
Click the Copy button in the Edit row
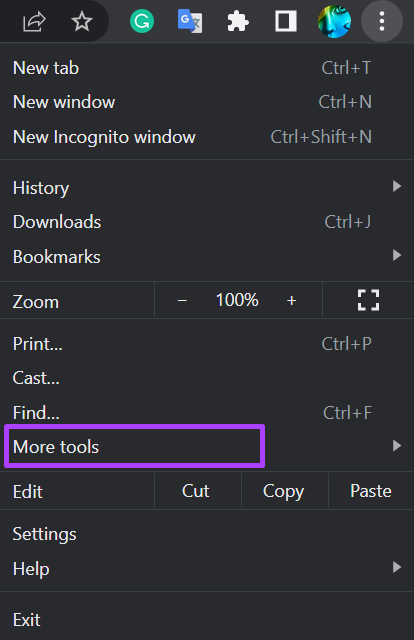click(x=285, y=491)
